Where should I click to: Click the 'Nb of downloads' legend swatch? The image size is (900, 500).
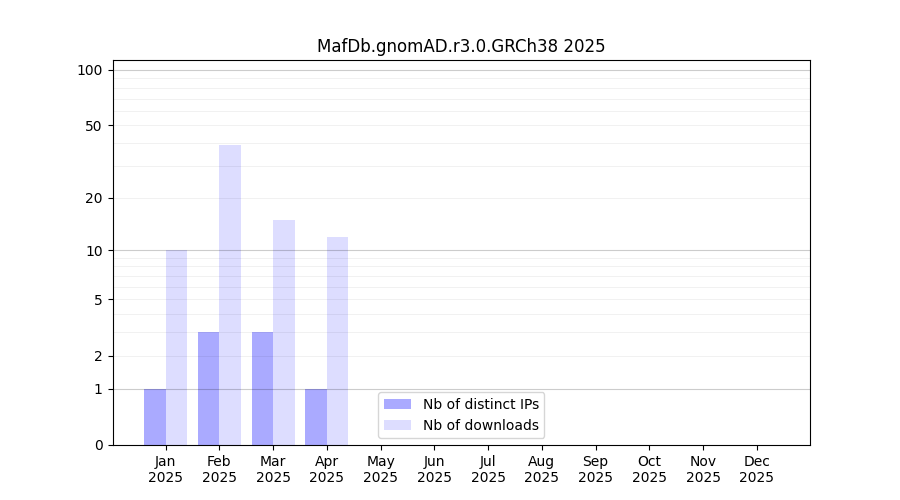pos(397,425)
